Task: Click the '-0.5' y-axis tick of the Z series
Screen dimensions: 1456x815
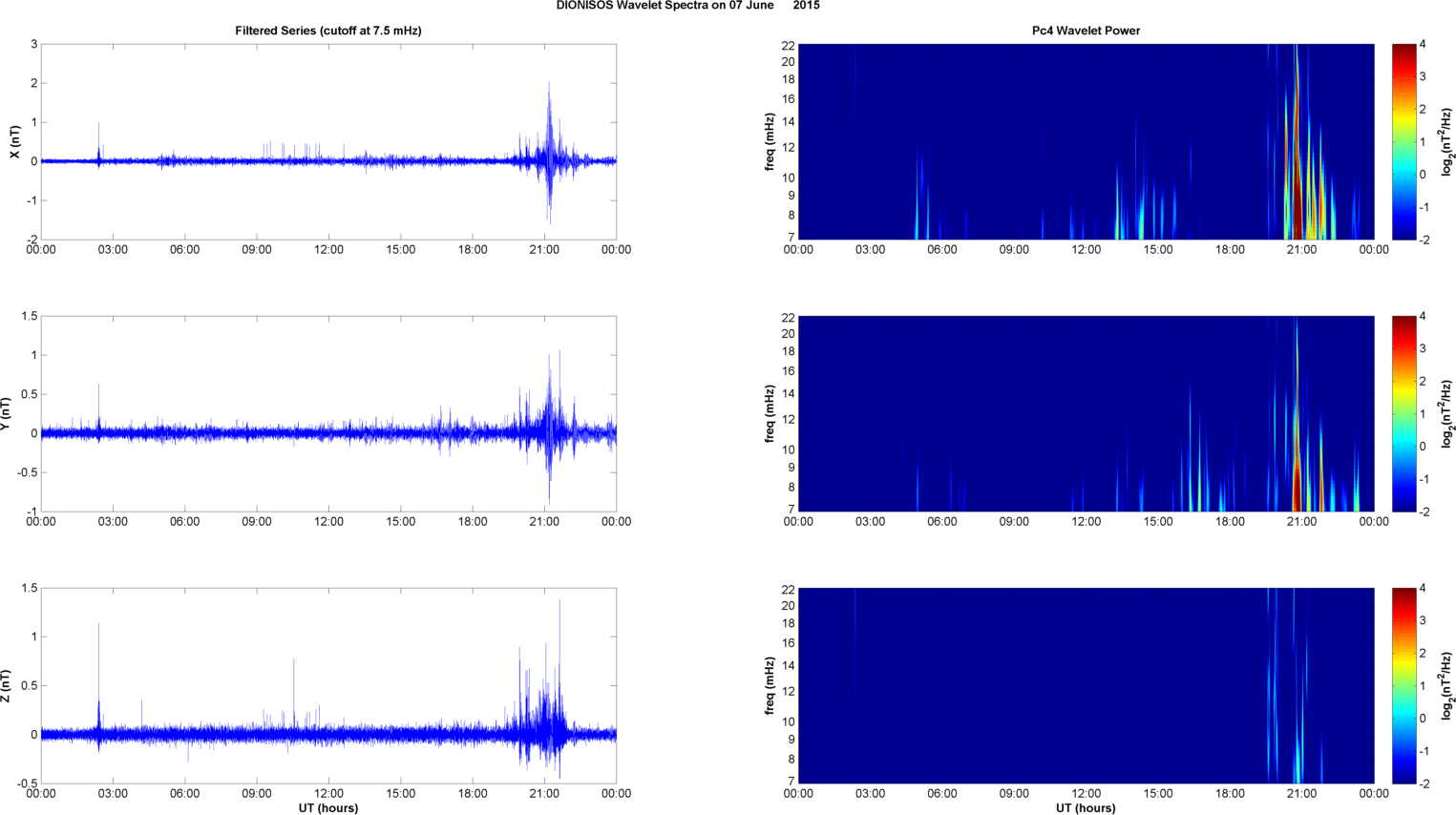Action: coord(28,784)
